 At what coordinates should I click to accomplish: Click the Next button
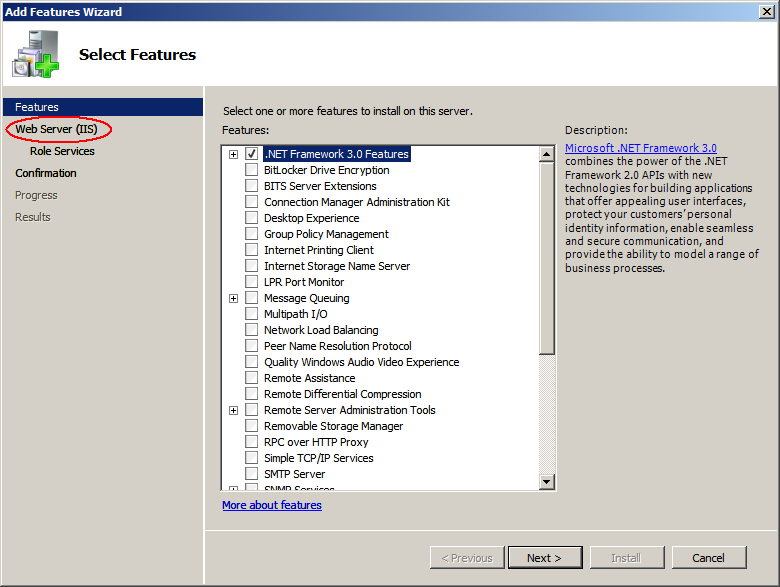545,558
